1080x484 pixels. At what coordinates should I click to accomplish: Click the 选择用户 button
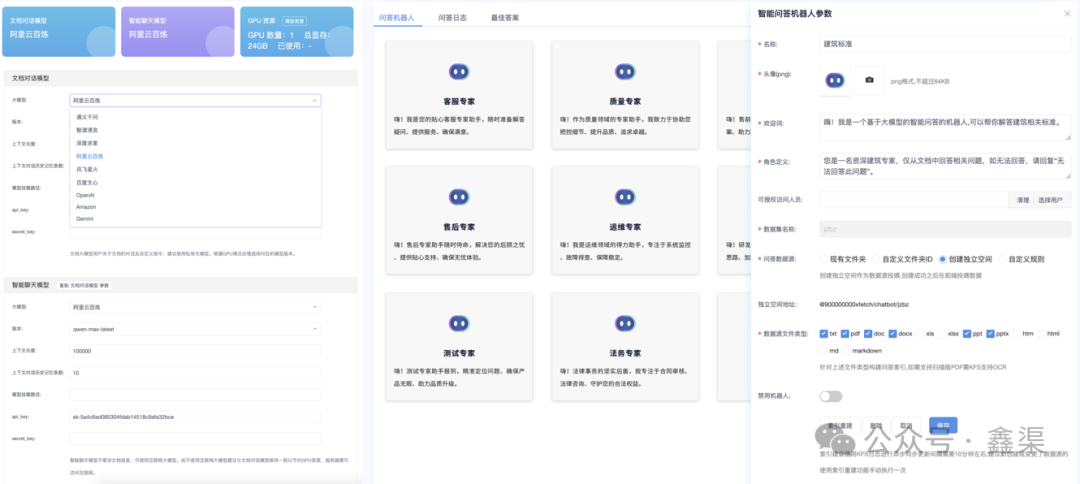(x=1051, y=200)
